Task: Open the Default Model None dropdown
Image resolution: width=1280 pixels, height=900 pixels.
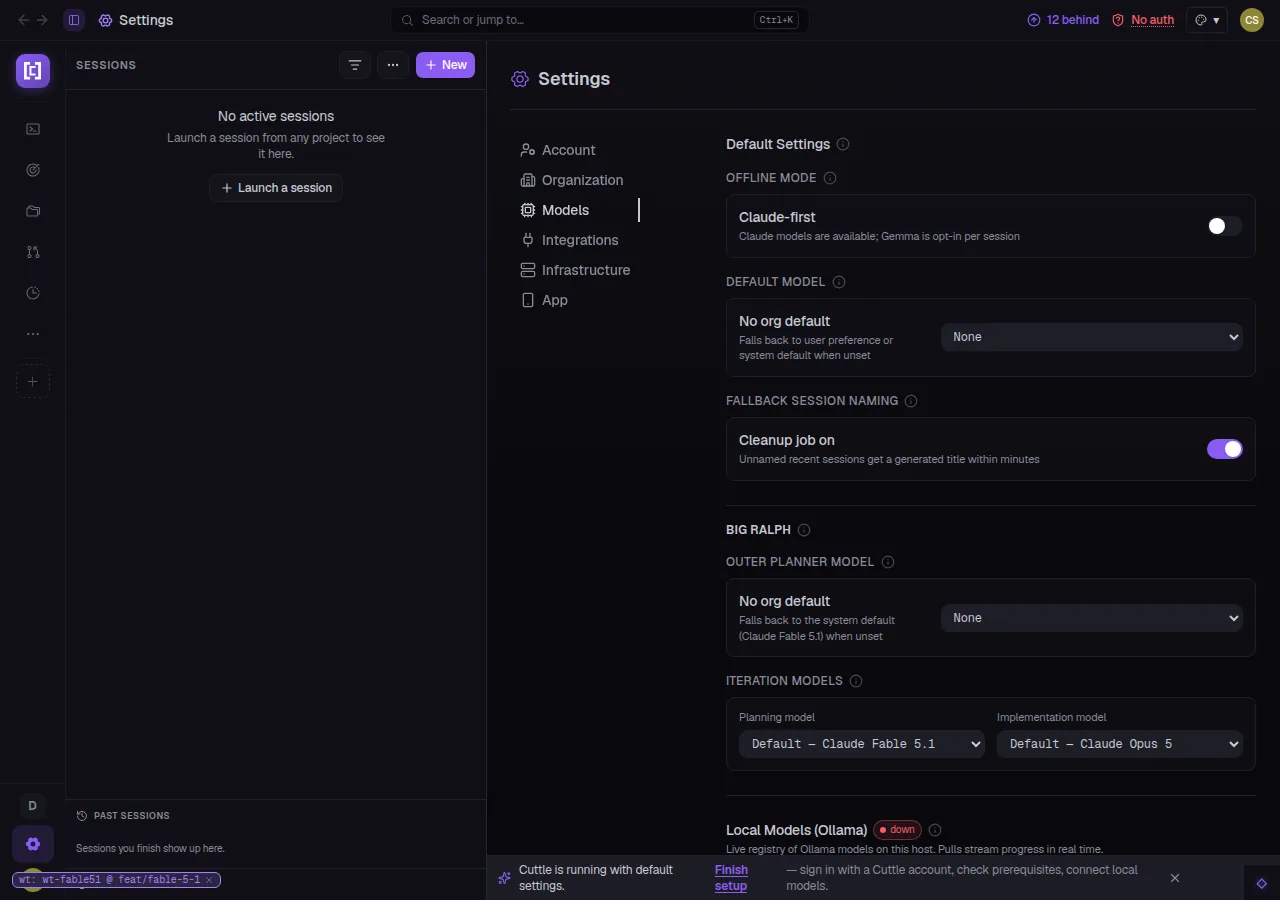Action: [1092, 337]
